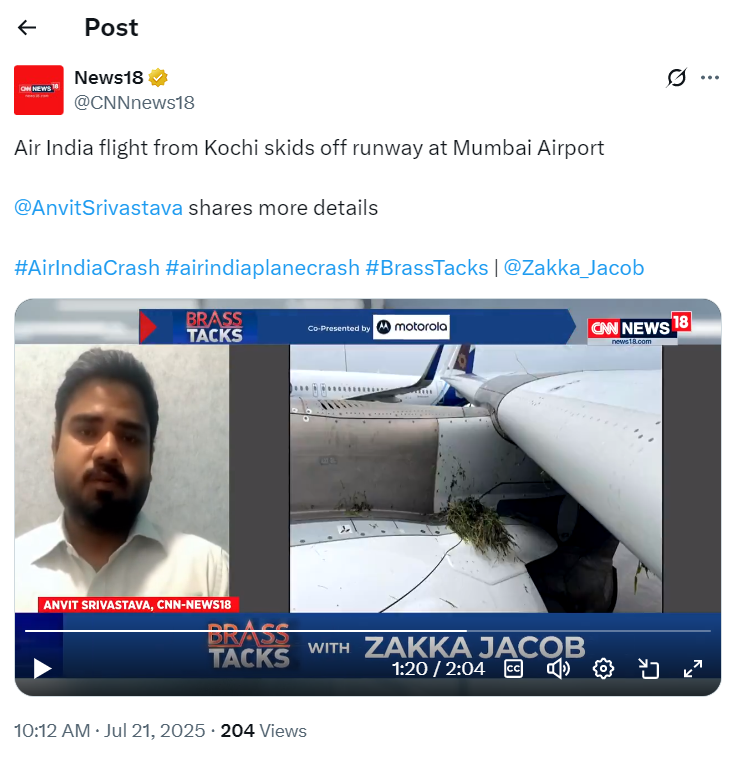Click the gold verified badge

pyautogui.click(x=158, y=77)
